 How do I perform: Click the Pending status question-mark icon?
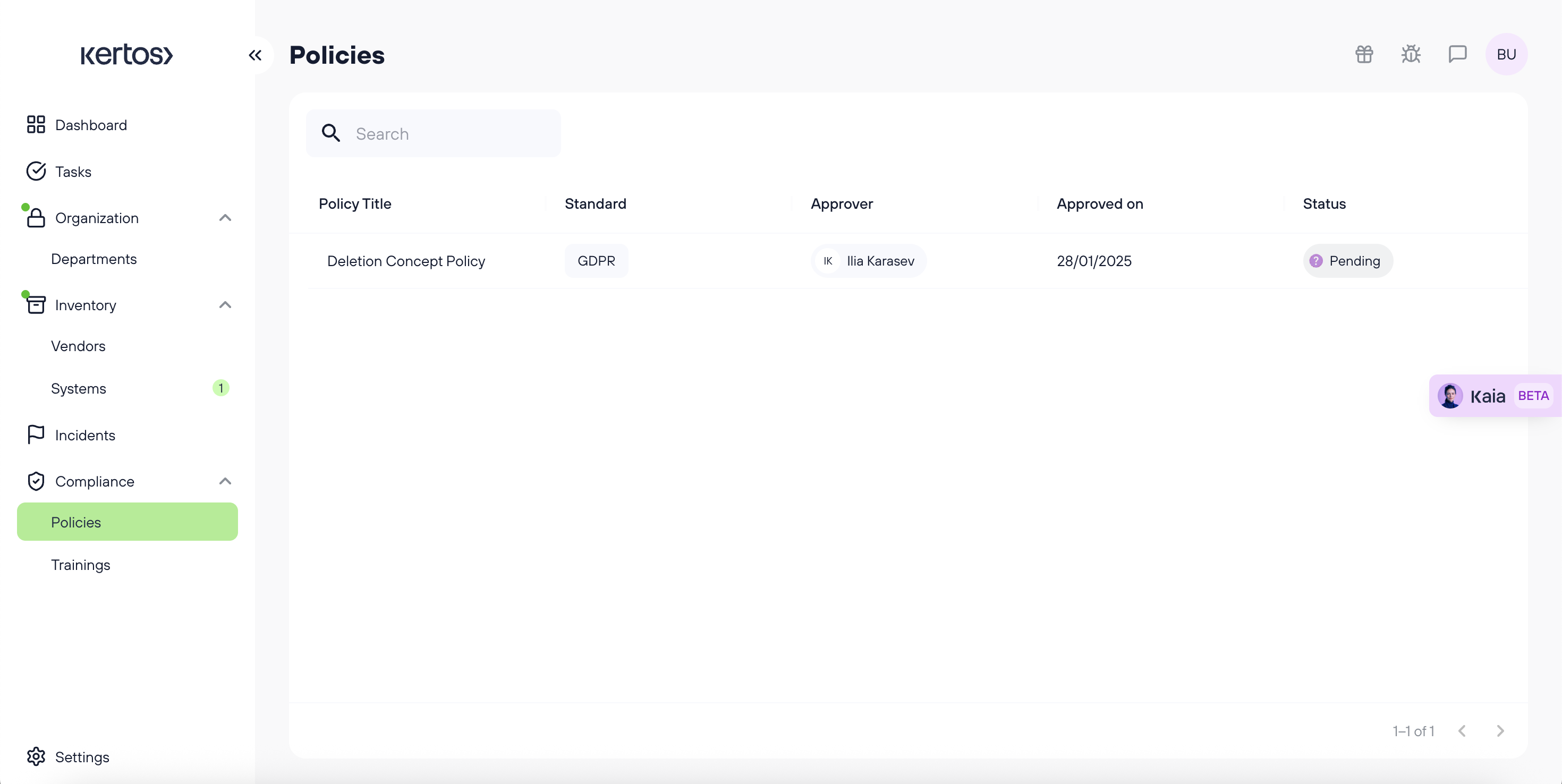pyautogui.click(x=1316, y=261)
